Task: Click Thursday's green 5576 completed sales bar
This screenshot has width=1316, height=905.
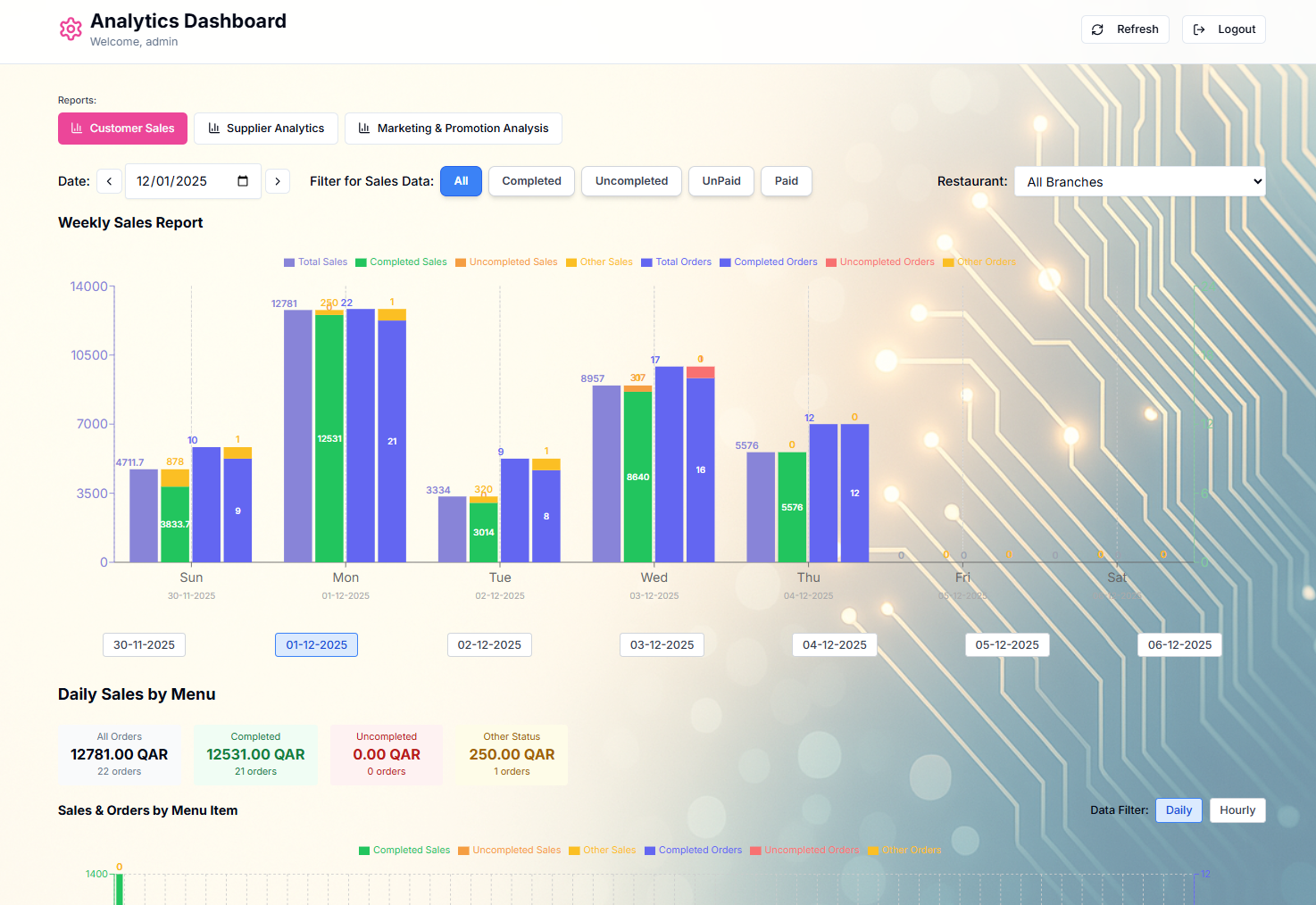Action: point(792,507)
